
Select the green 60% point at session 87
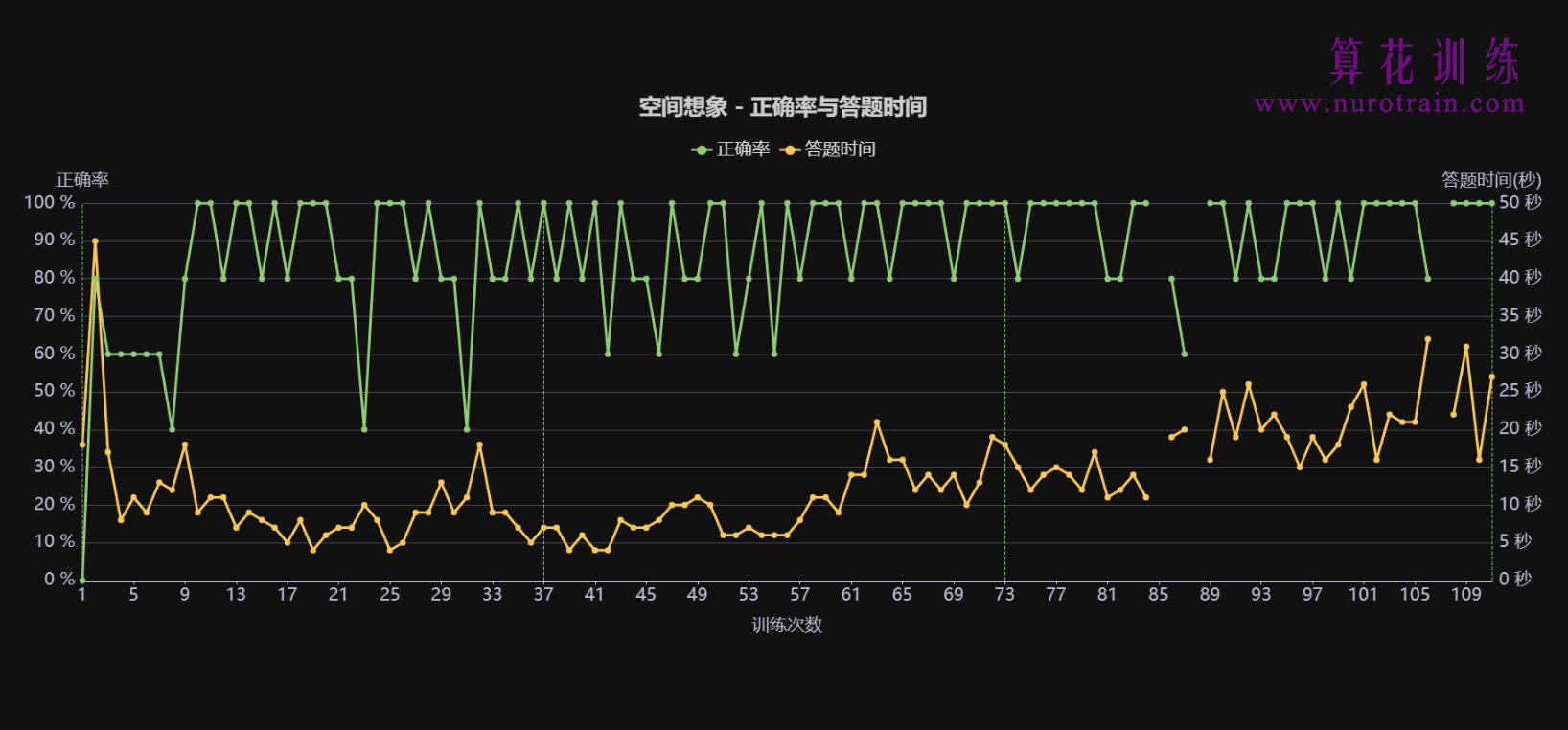click(1185, 354)
